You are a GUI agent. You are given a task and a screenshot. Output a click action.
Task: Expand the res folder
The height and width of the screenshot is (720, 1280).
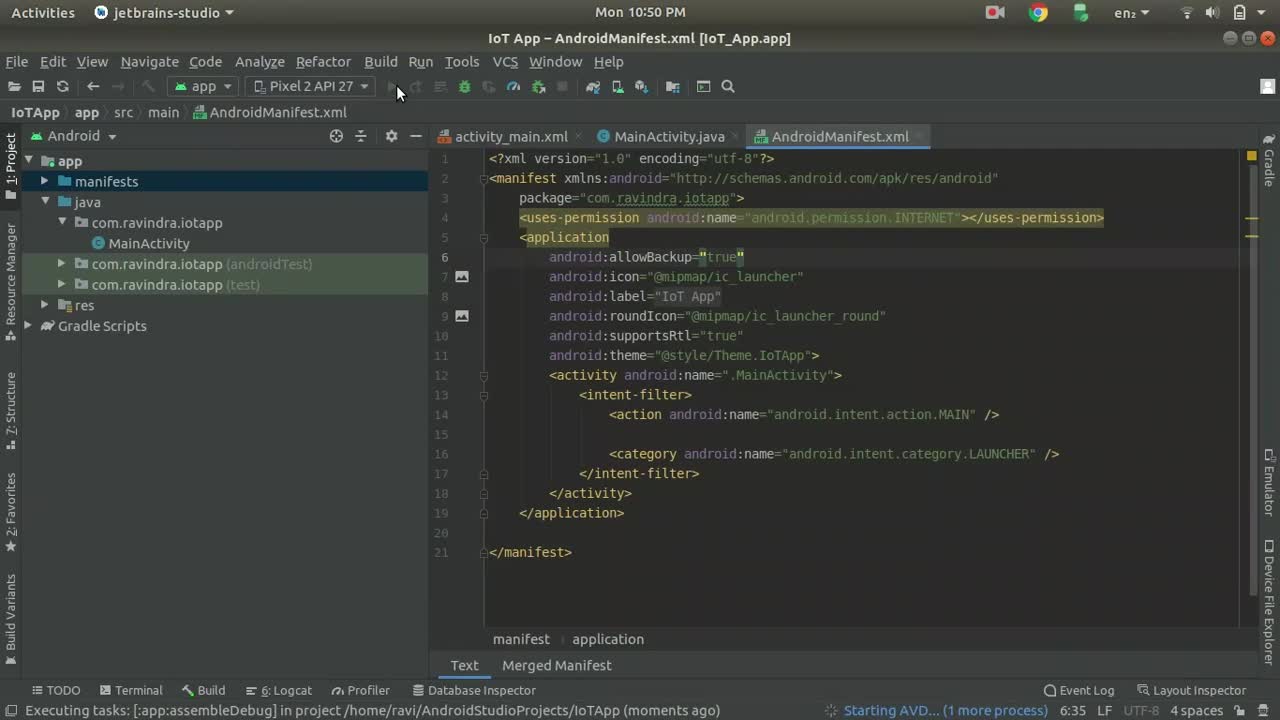[44, 305]
